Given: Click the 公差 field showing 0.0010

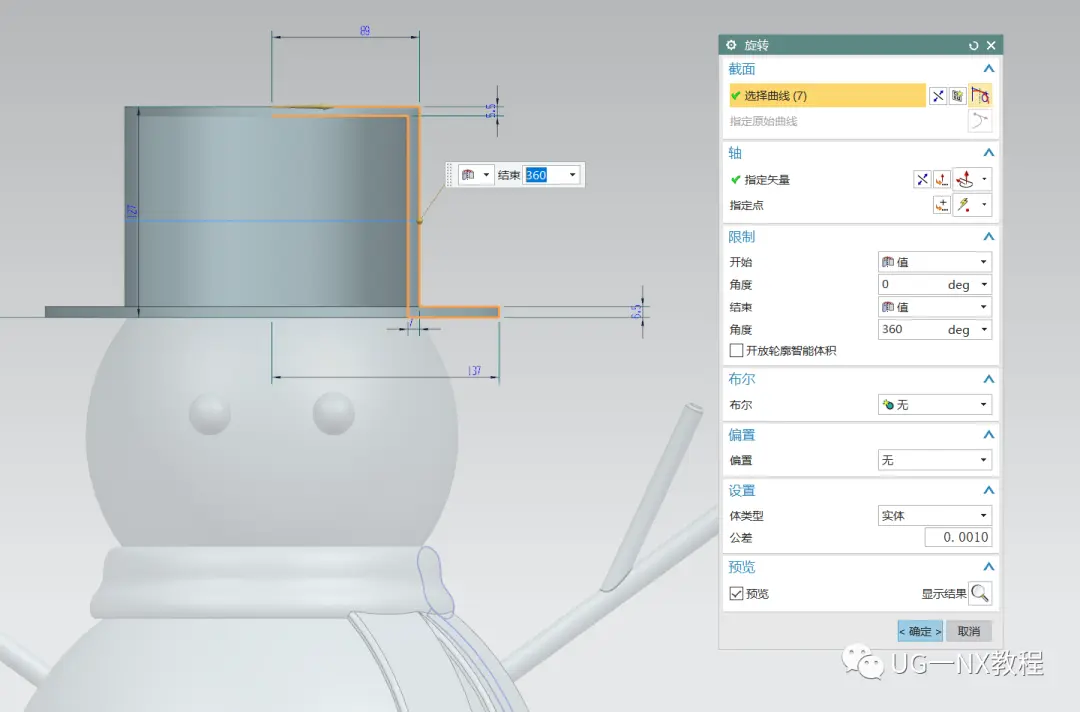Looking at the screenshot, I should pos(958,537).
